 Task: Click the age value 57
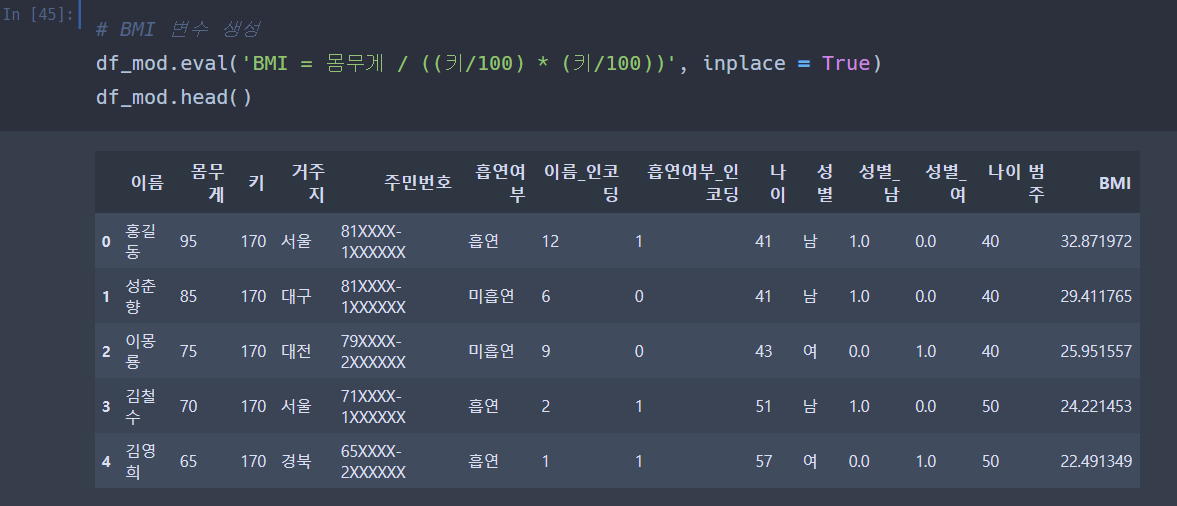(763, 461)
